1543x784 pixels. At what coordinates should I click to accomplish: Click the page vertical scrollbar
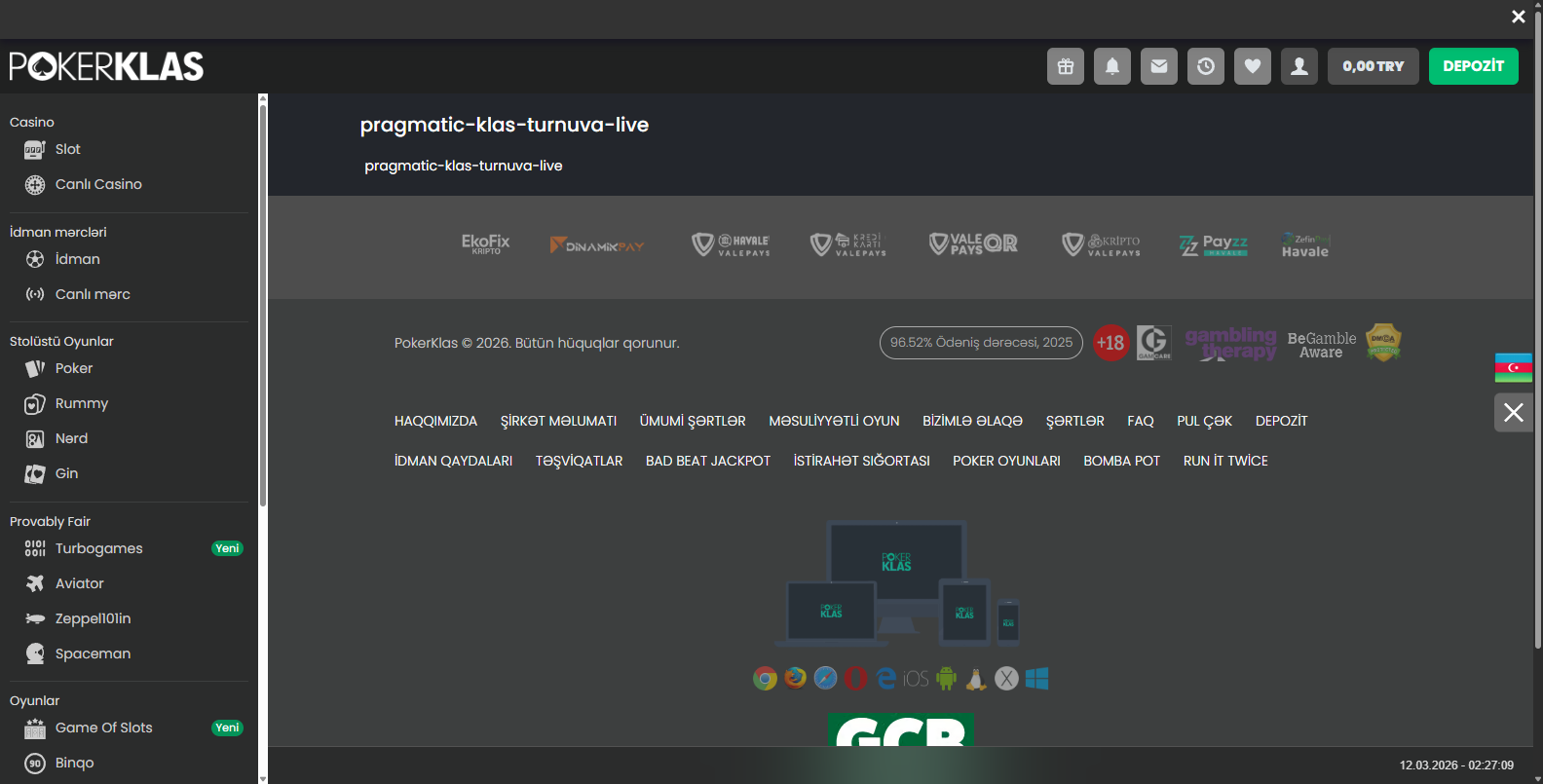point(1538,331)
